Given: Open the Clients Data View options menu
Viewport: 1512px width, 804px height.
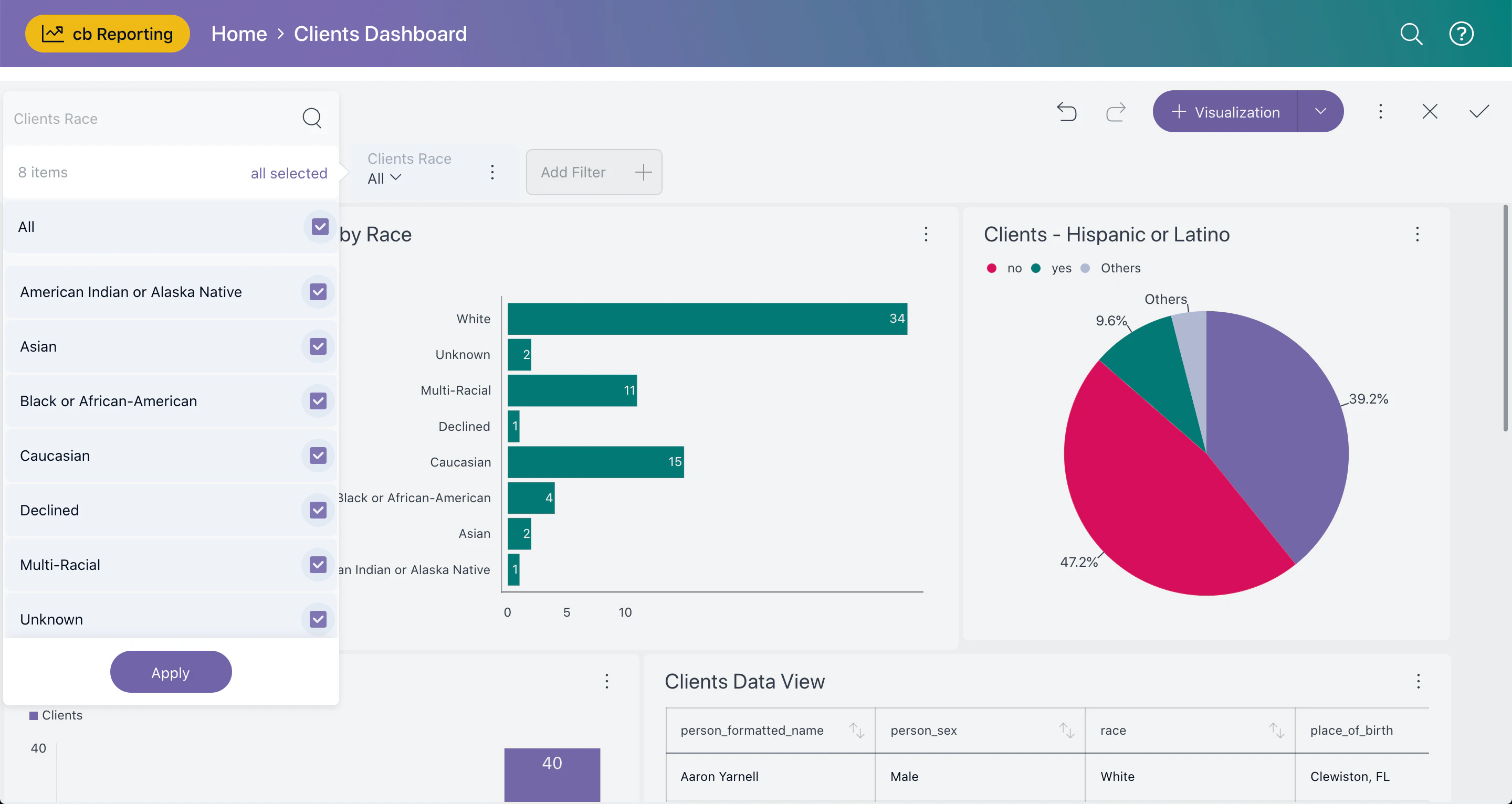Looking at the screenshot, I should click(1419, 681).
